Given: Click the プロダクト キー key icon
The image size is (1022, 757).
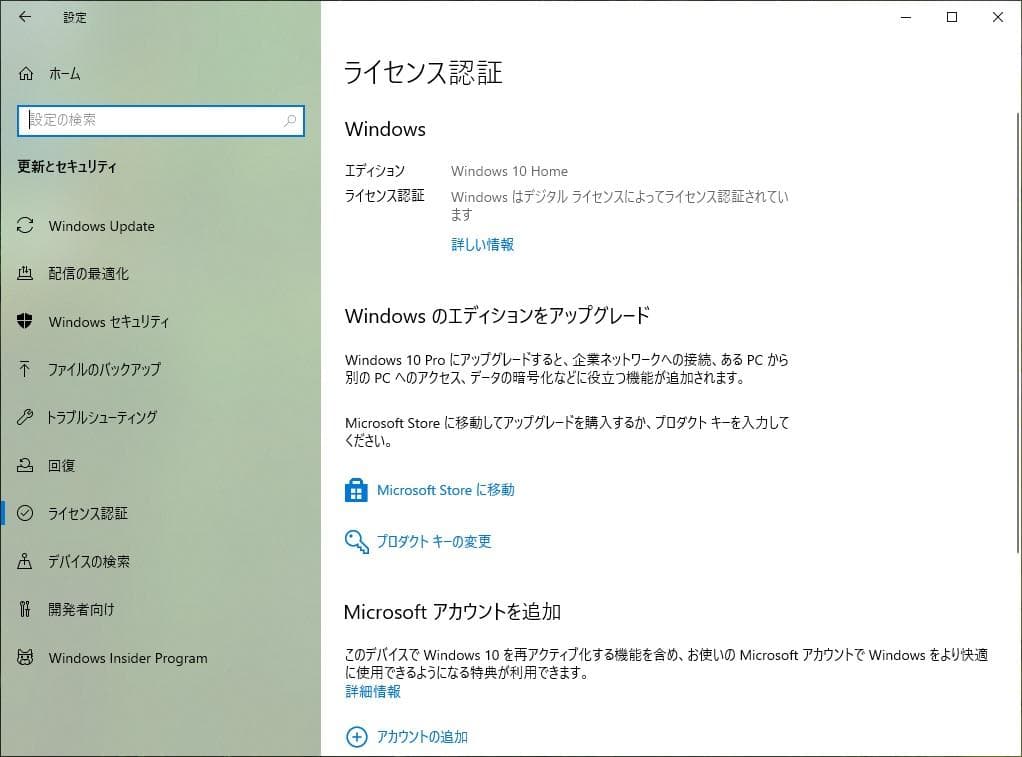Looking at the screenshot, I should 356,541.
